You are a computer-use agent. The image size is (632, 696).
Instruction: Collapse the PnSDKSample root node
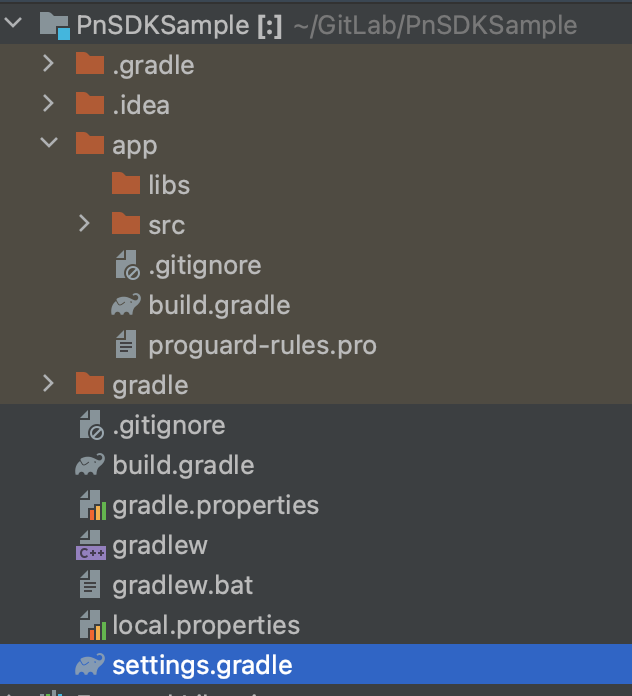click(13, 22)
